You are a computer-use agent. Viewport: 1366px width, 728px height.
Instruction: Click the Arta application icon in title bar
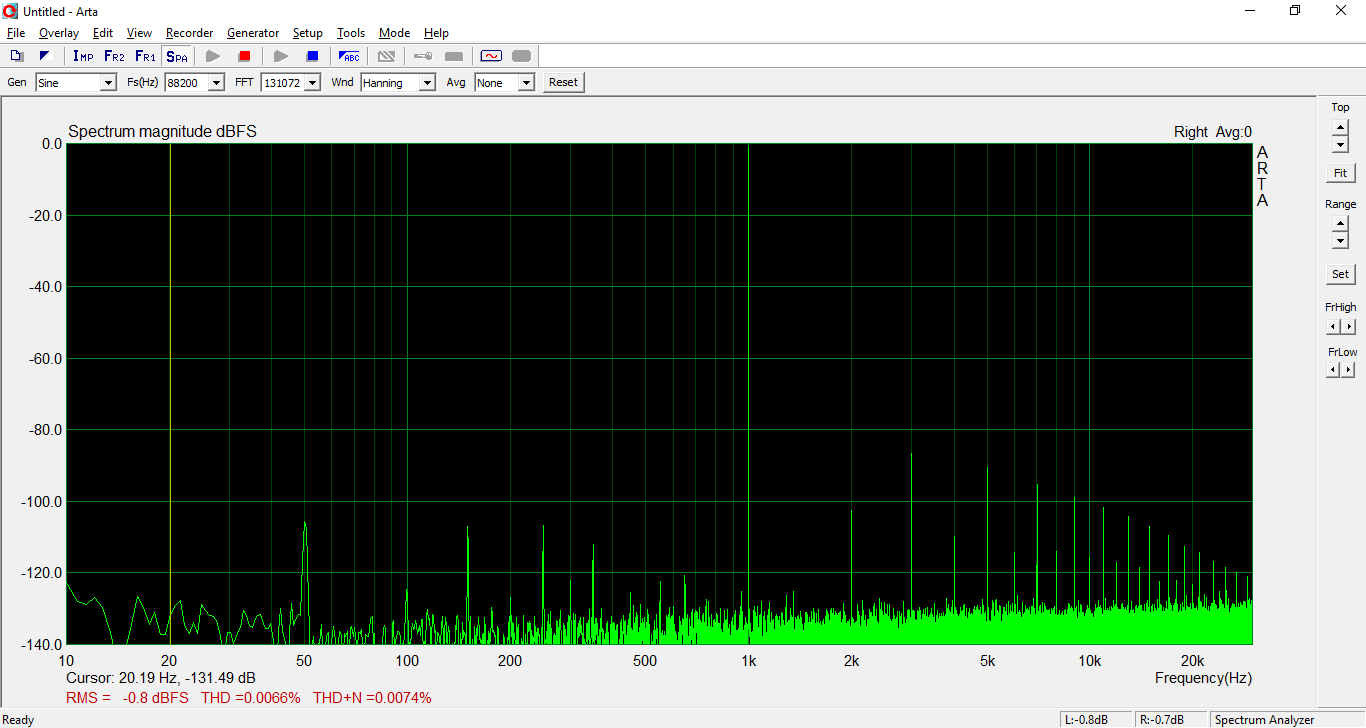pos(11,10)
